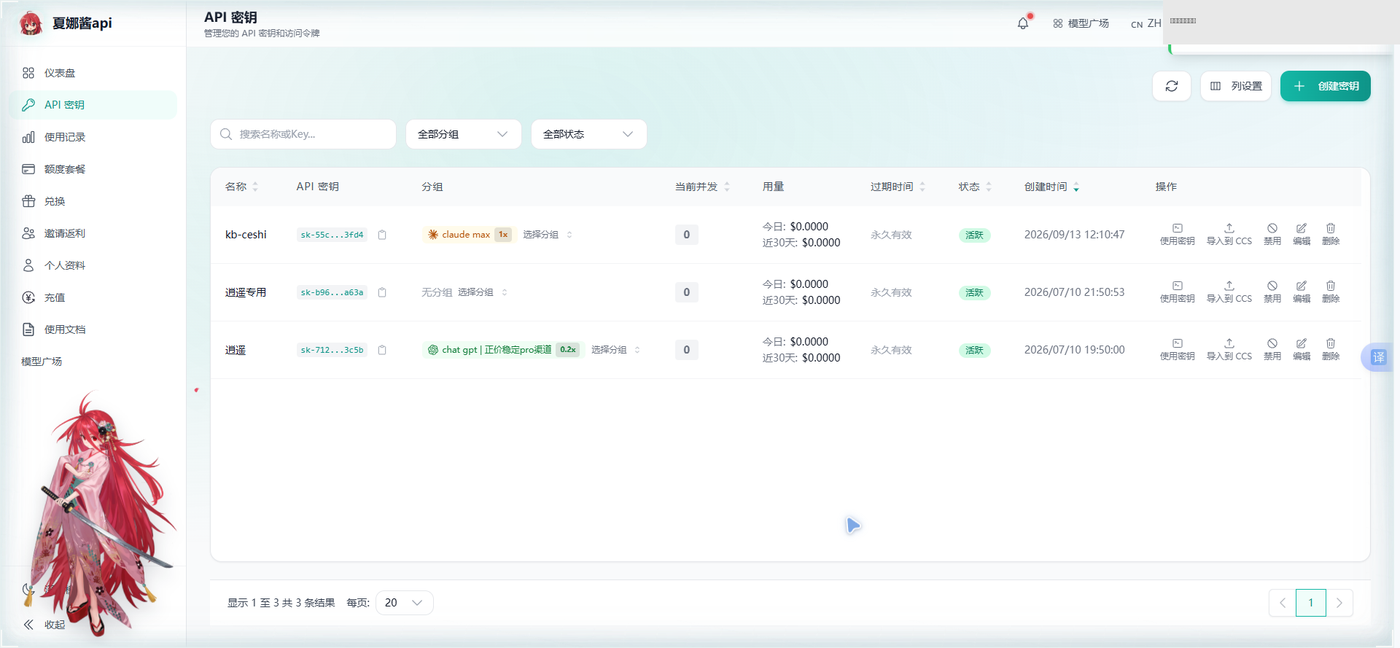Click the 夏娜酱api logo avatar
The image size is (1400, 648).
click(x=31, y=23)
